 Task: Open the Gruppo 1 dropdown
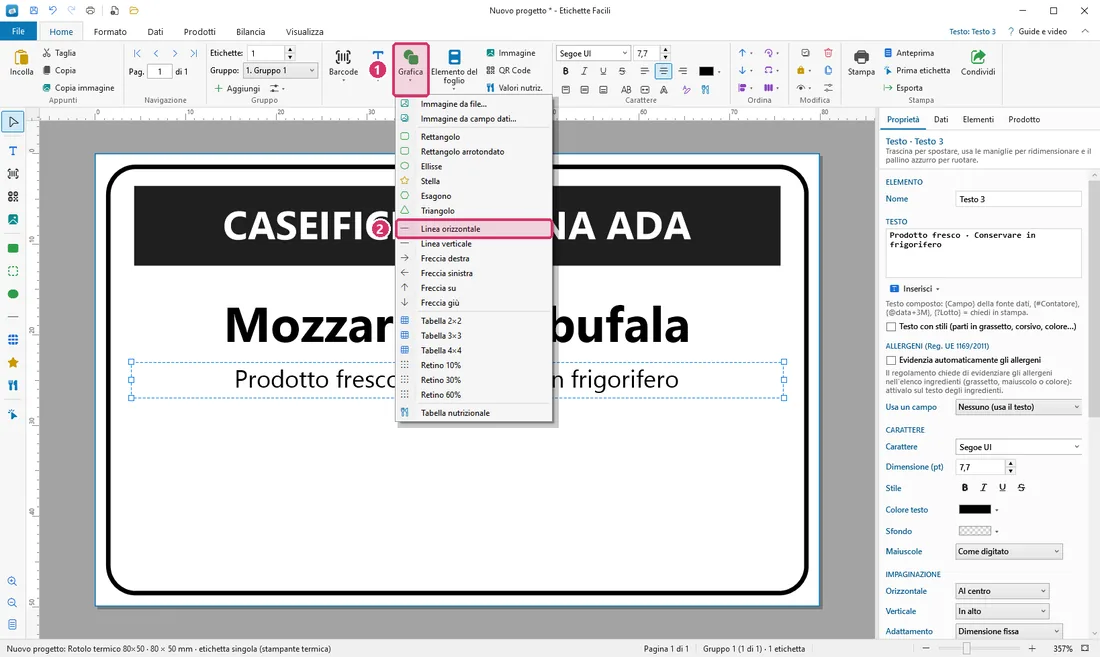point(280,70)
